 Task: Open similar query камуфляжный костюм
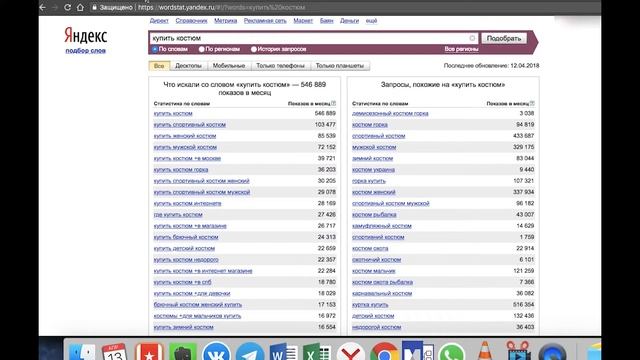pyautogui.click(x=382, y=226)
